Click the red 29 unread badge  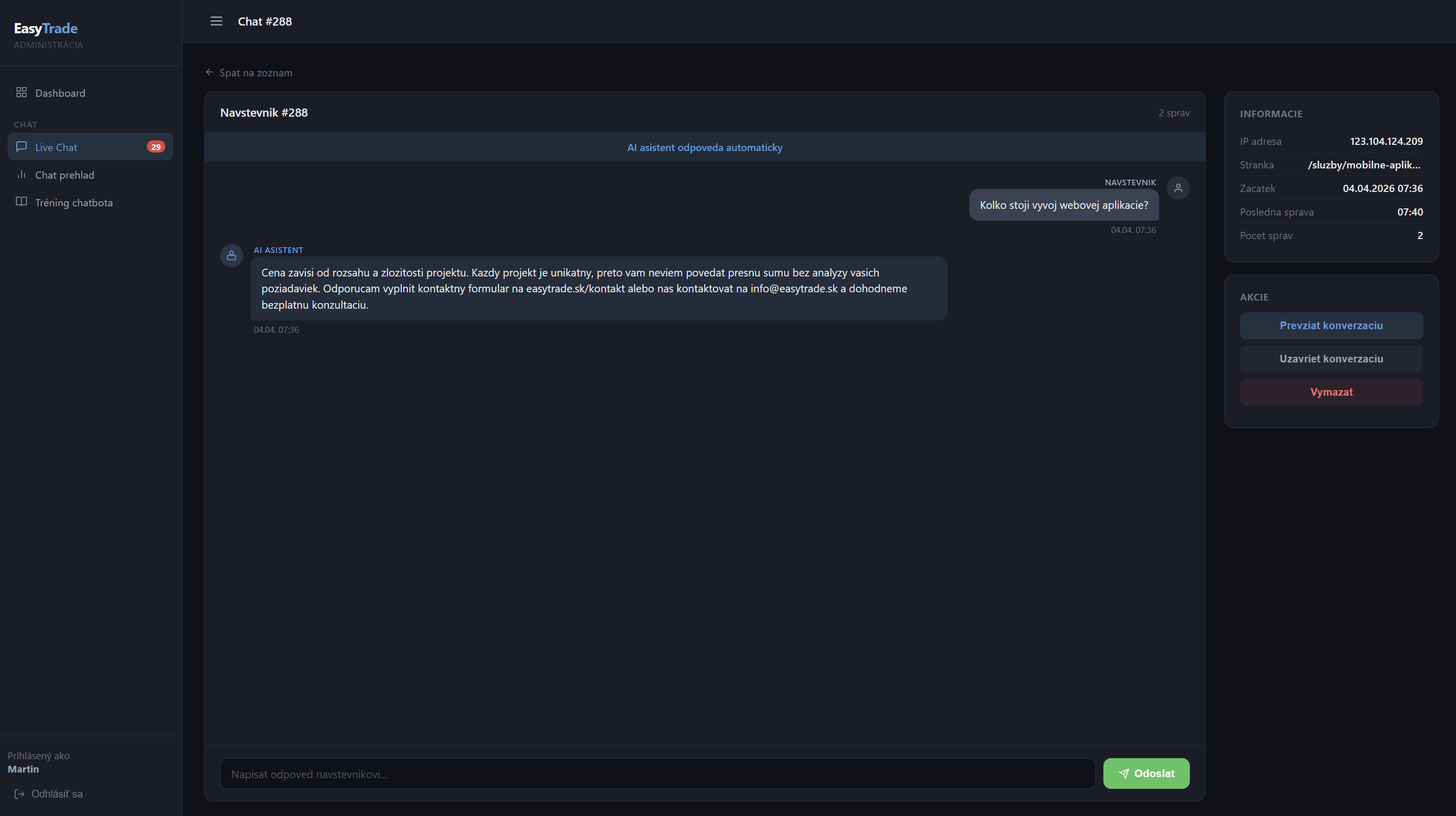point(156,147)
